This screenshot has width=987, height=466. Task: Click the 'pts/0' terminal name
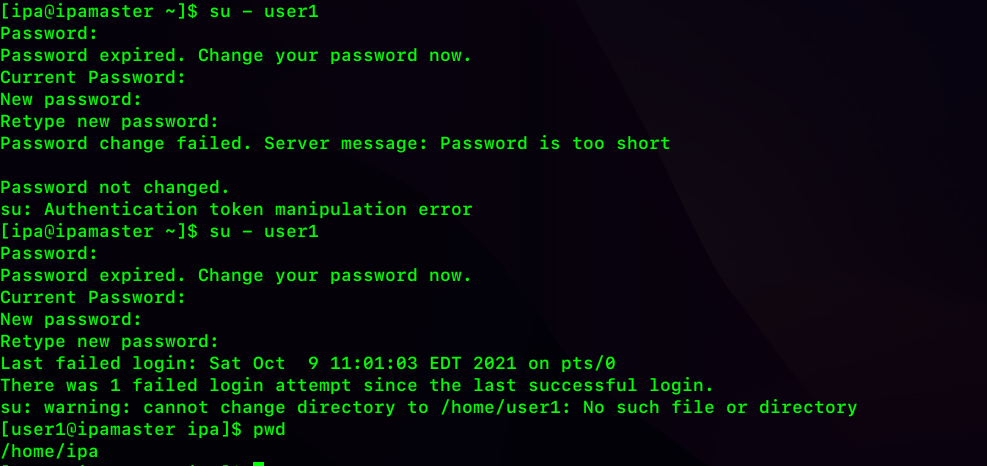(588, 363)
